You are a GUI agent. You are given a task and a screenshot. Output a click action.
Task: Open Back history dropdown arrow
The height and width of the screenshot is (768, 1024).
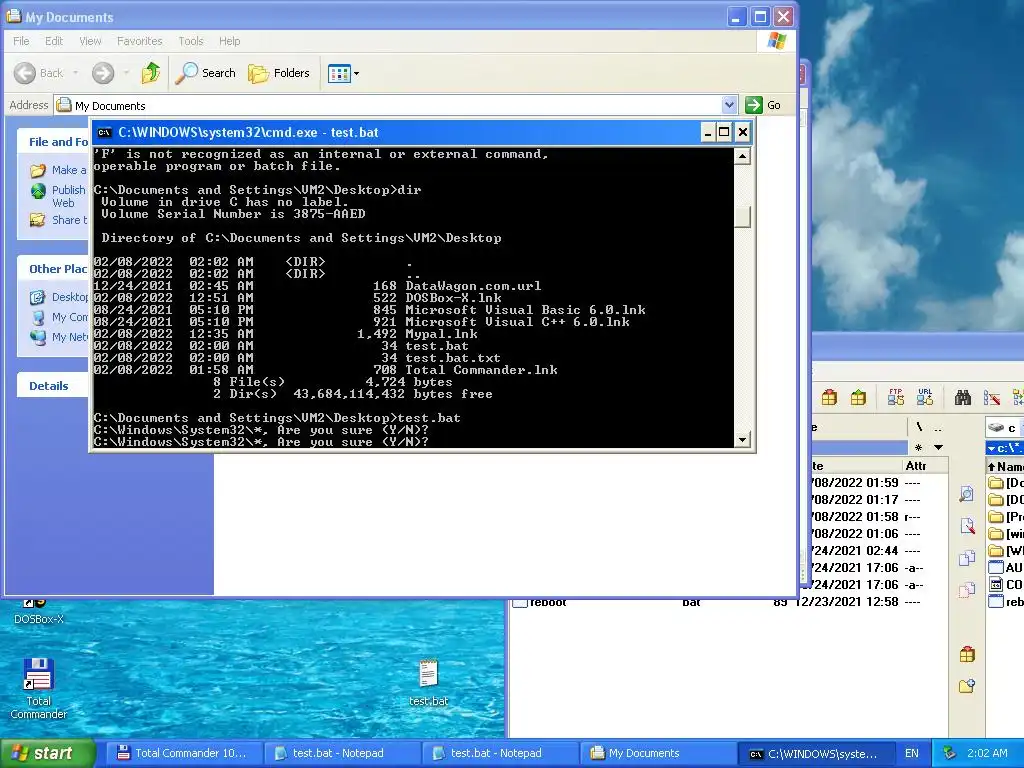coord(76,73)
